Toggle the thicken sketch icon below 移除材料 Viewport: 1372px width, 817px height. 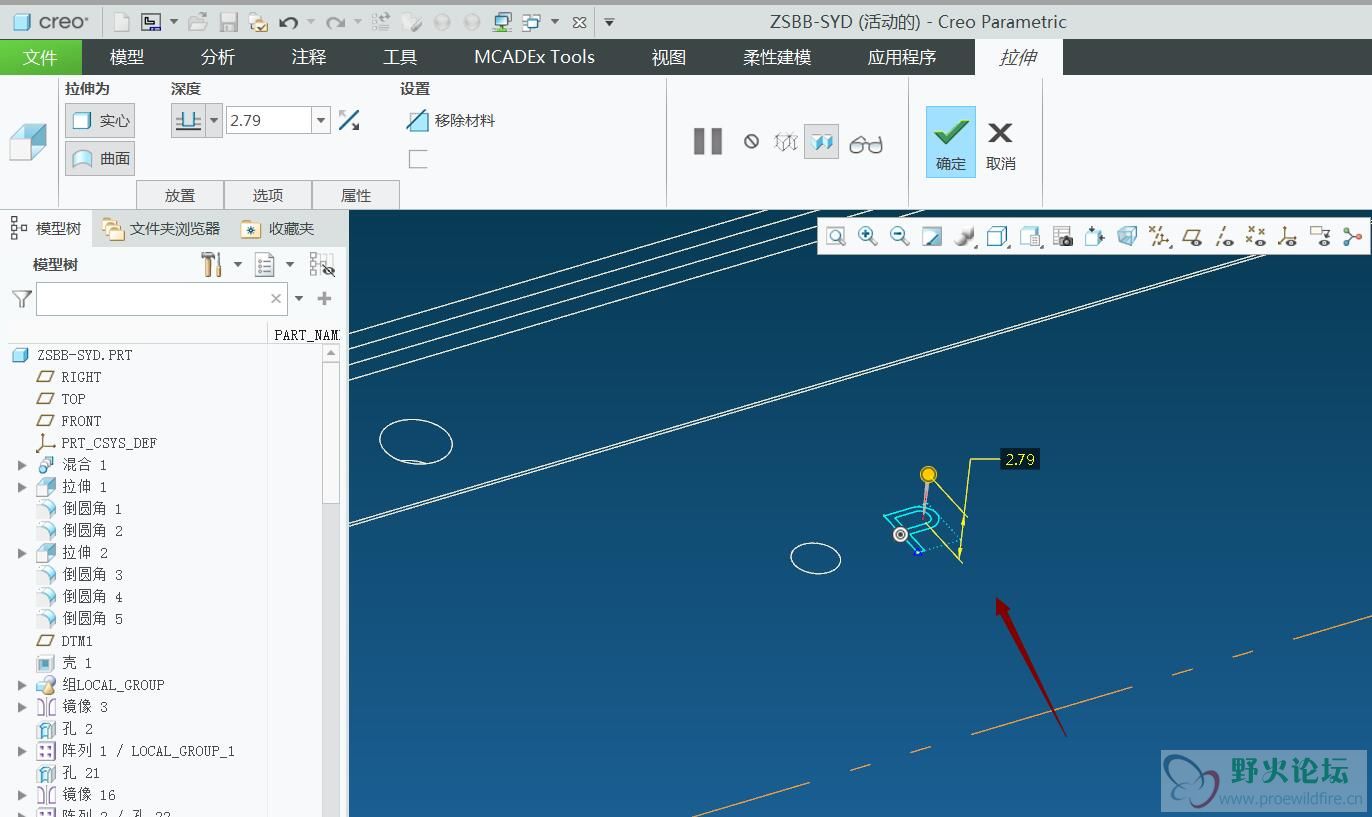[x=418, y=159]
